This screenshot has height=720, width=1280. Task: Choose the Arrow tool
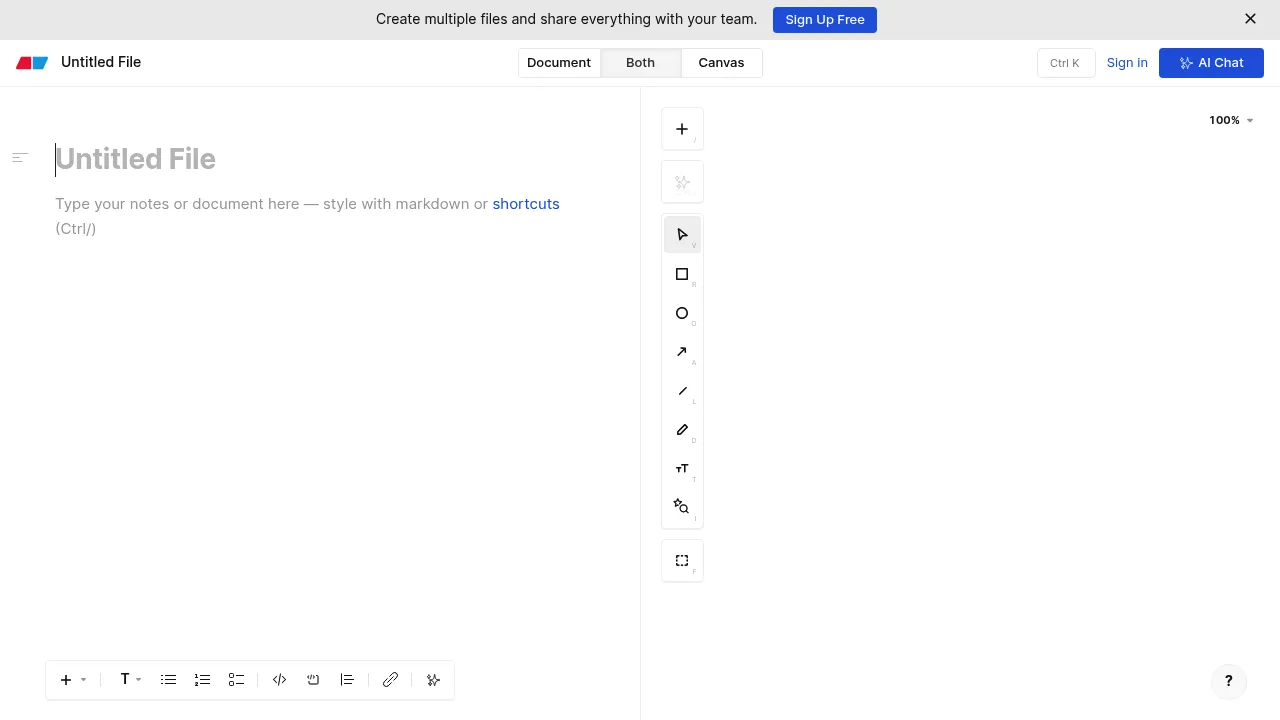coord(682,352)
